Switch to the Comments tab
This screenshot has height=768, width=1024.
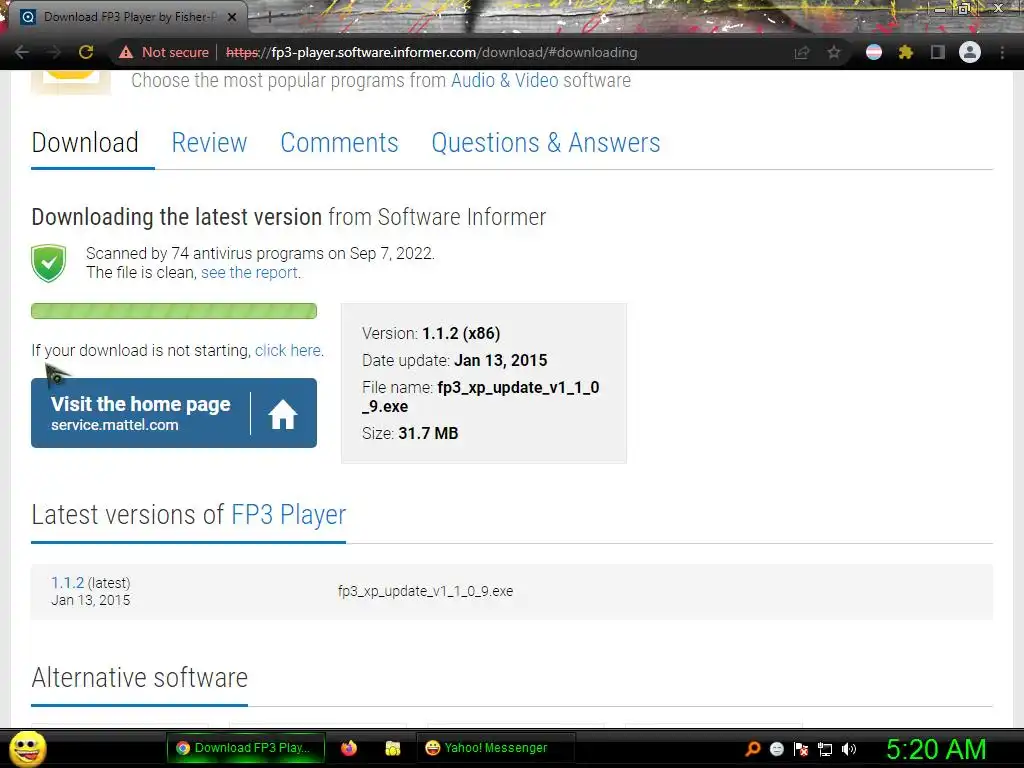pos(339,142)
